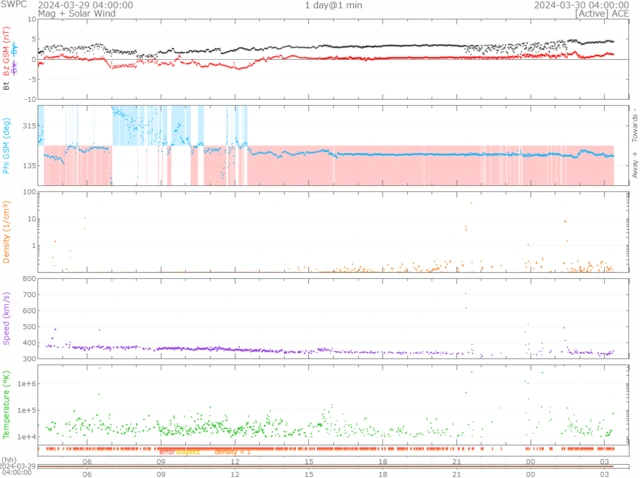640x478 pixels.
Task: Click the 00 hour tick on bottom axis
Action: (x=530, y=463)
